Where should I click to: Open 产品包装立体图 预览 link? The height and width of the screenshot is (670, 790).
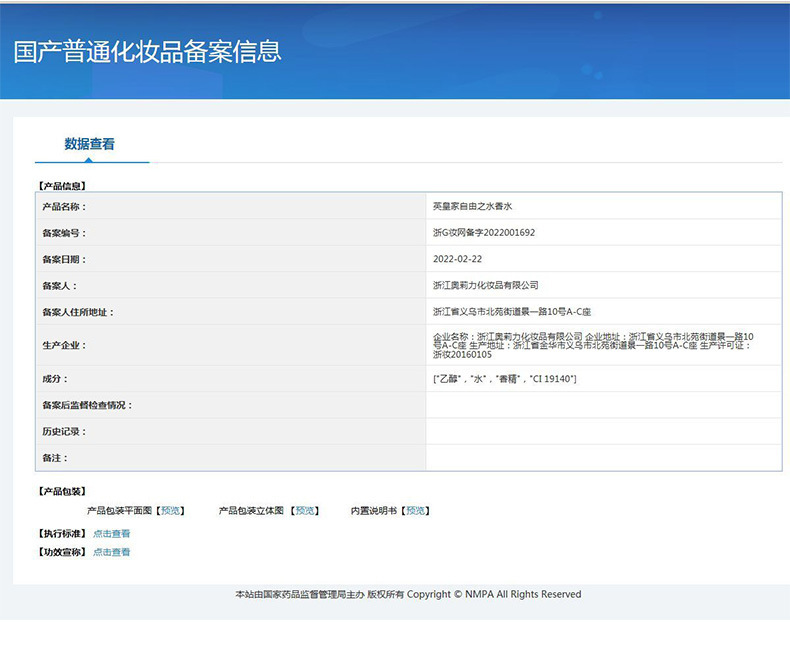305,511
